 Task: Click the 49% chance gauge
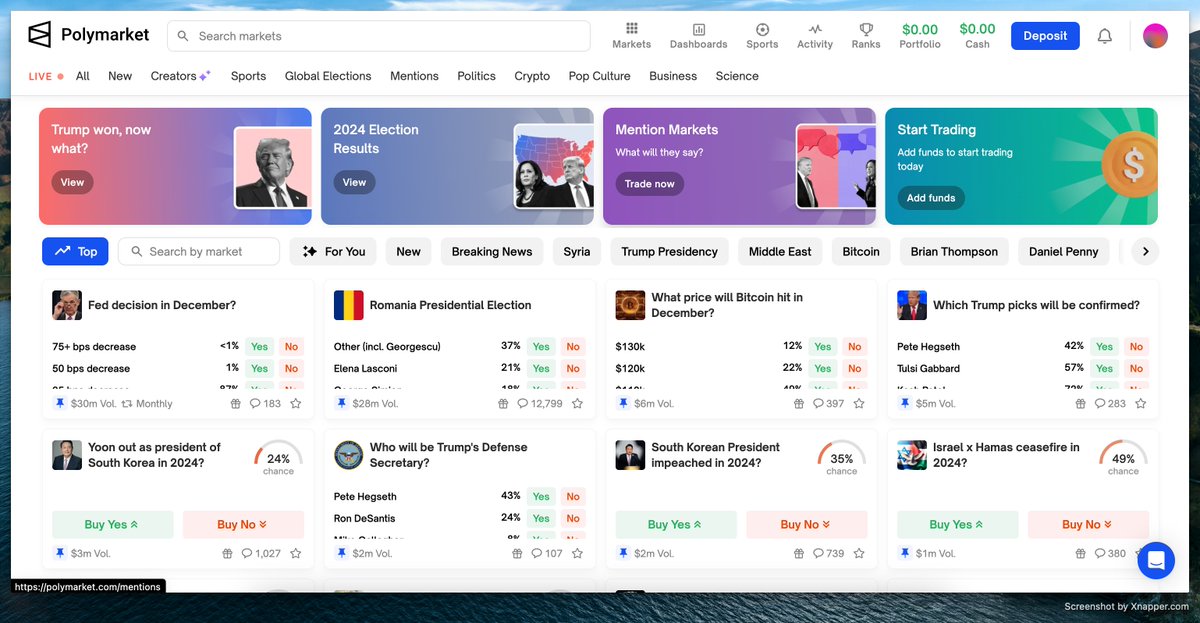pyautogui.click(x=1123, y=458)
